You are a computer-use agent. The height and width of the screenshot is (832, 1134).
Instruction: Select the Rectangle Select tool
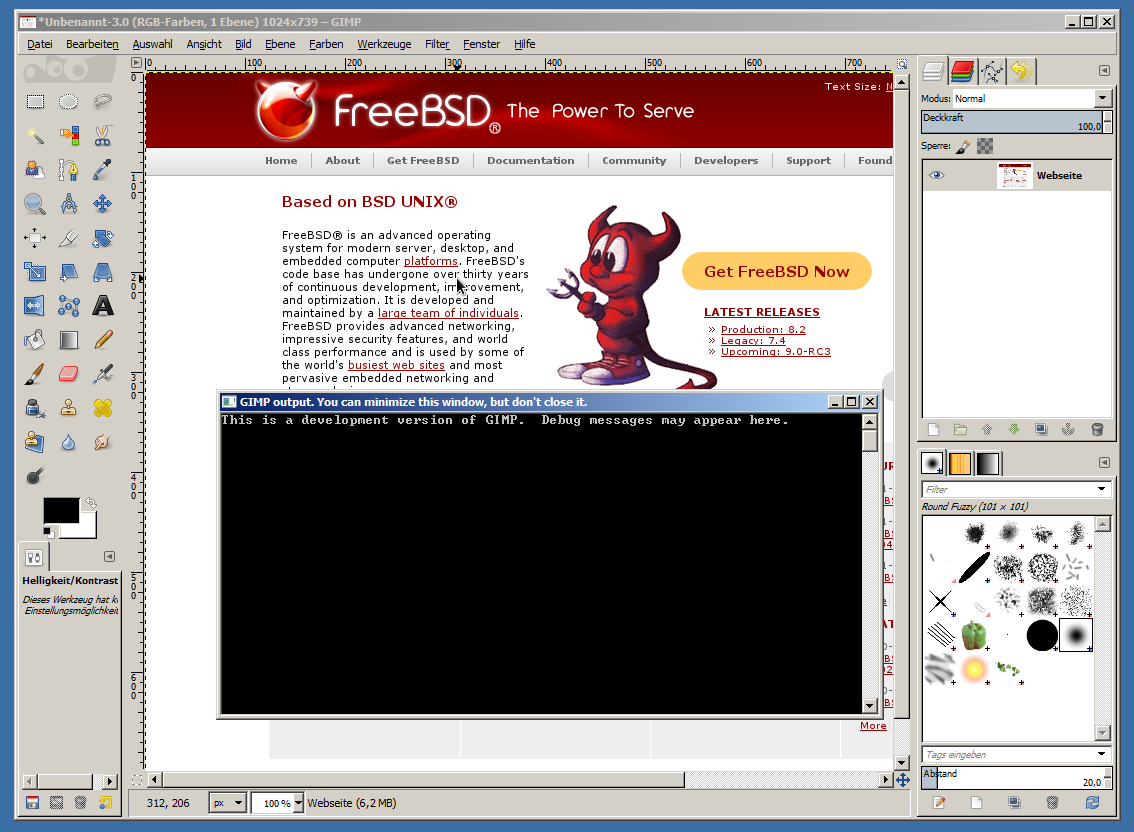[35, 101]
